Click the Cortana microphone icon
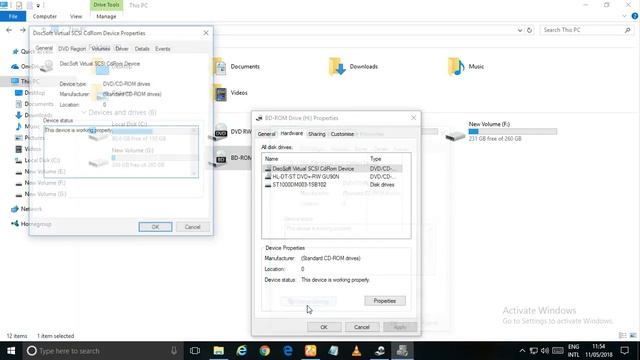The width and height of the screenshot is (640, 360). click(x=174, y=351)
